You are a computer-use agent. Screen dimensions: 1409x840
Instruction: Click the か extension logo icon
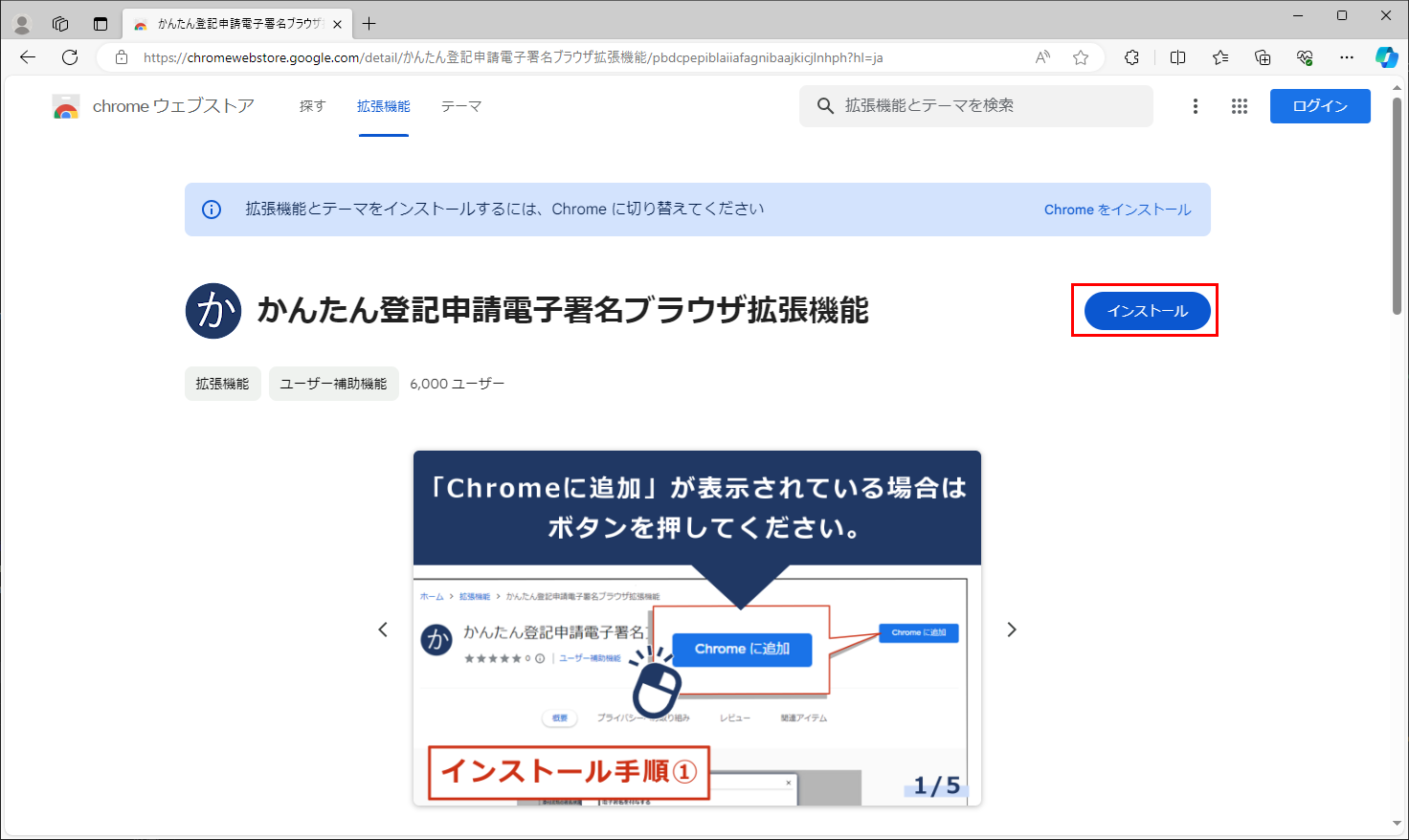coord(213,311)
